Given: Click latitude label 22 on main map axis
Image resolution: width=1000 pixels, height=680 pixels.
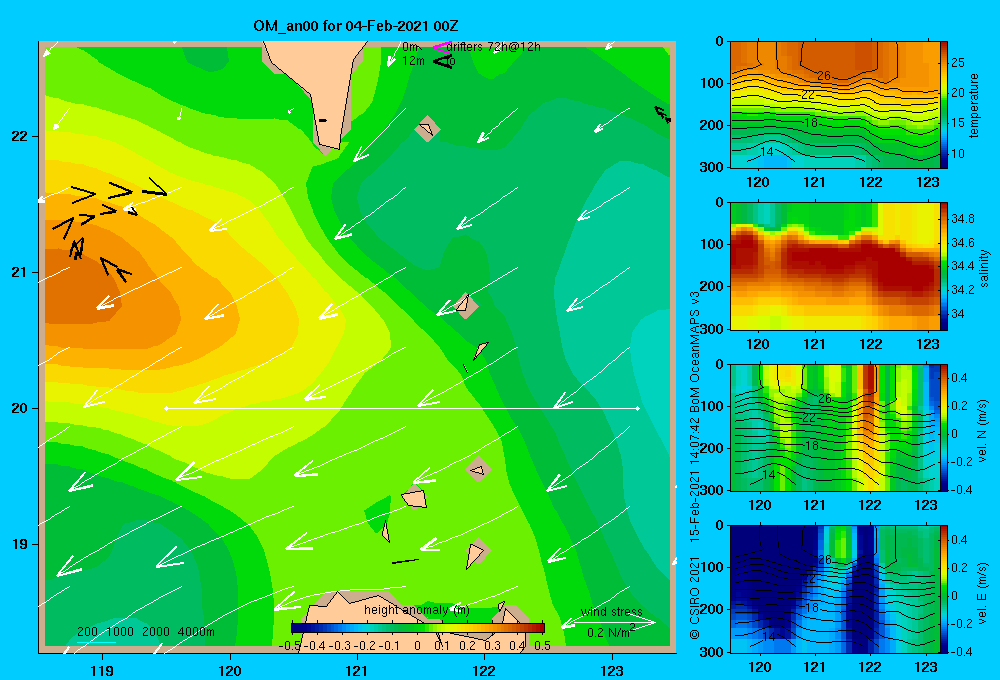Looking at the screenshot, I should coord(20,137).
